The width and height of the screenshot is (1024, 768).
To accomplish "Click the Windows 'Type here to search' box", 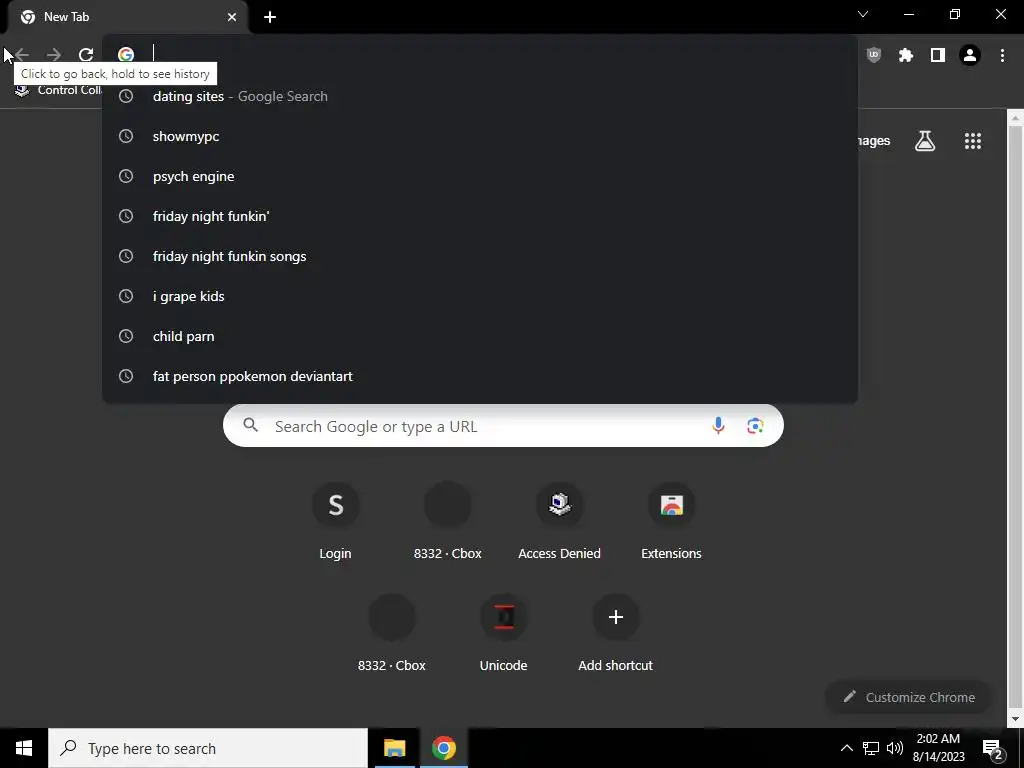I will (x=208, y=748).
